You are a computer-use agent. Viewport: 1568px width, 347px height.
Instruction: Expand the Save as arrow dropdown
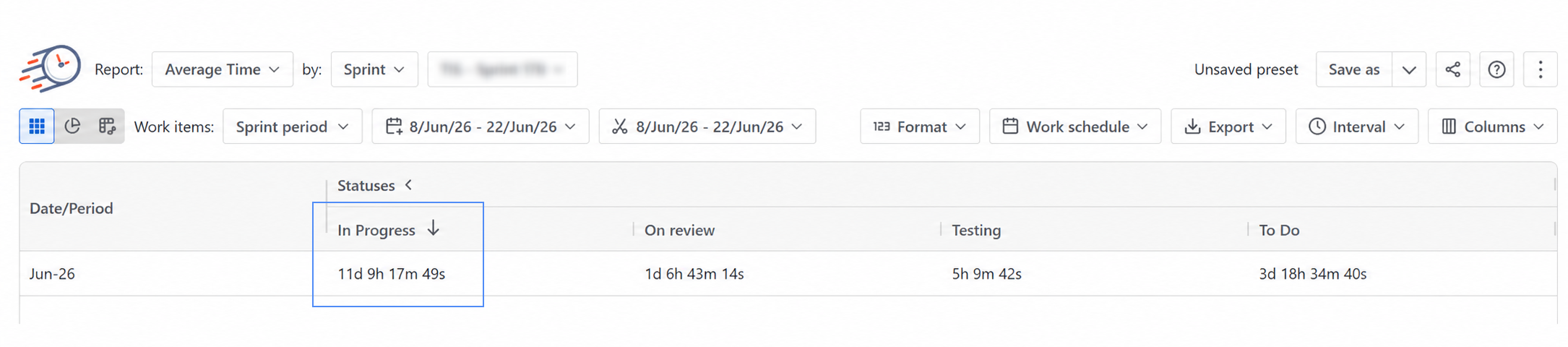1409,69
